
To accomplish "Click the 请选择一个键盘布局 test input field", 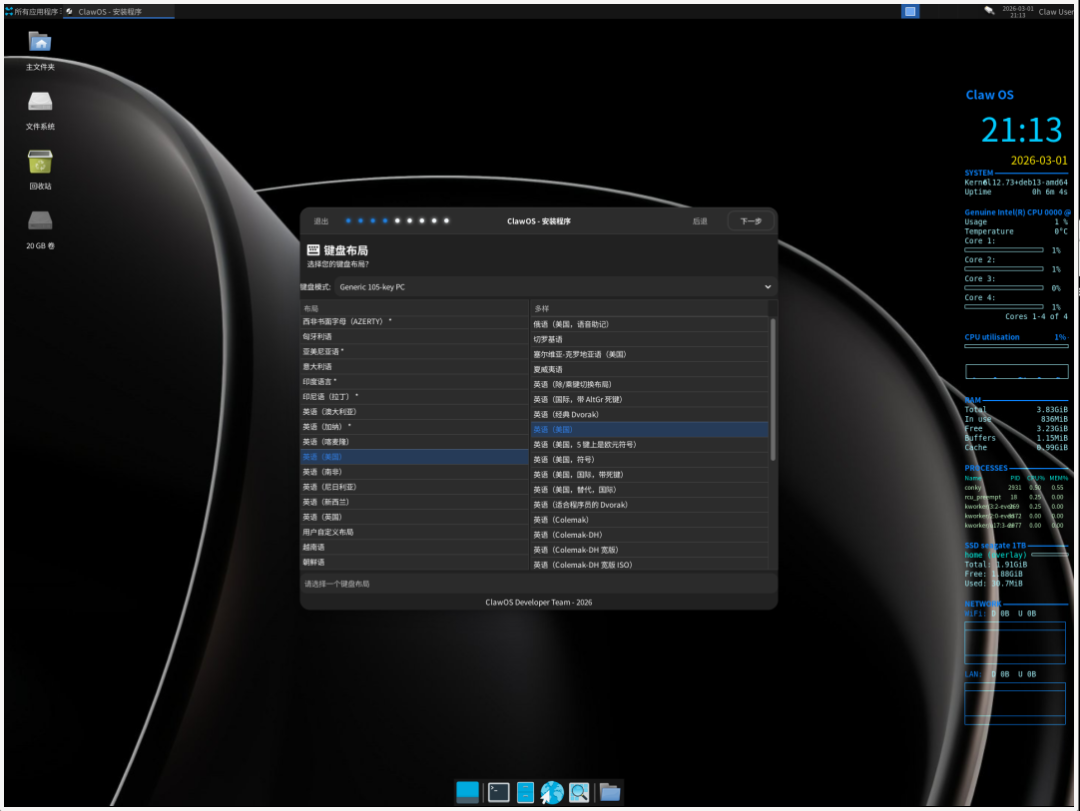I will [539, 584].
